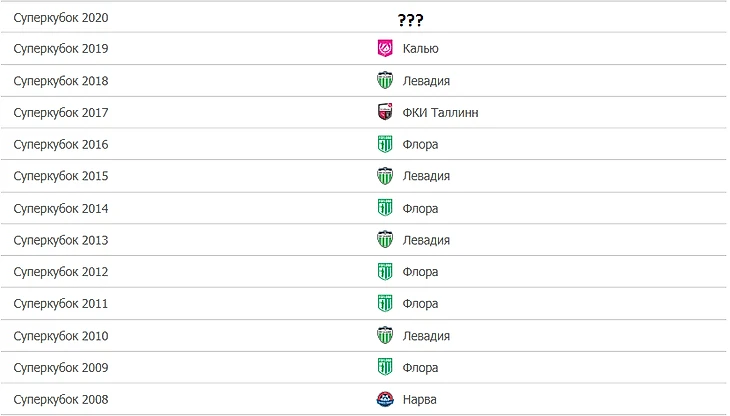Select the Суперкубок 2017 label
The width and height of the screenshot is (730, 416).
pos(61,112)
